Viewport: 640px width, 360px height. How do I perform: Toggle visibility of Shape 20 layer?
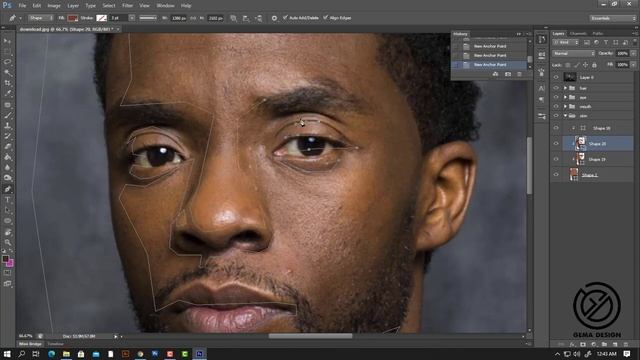click(556, 143)
